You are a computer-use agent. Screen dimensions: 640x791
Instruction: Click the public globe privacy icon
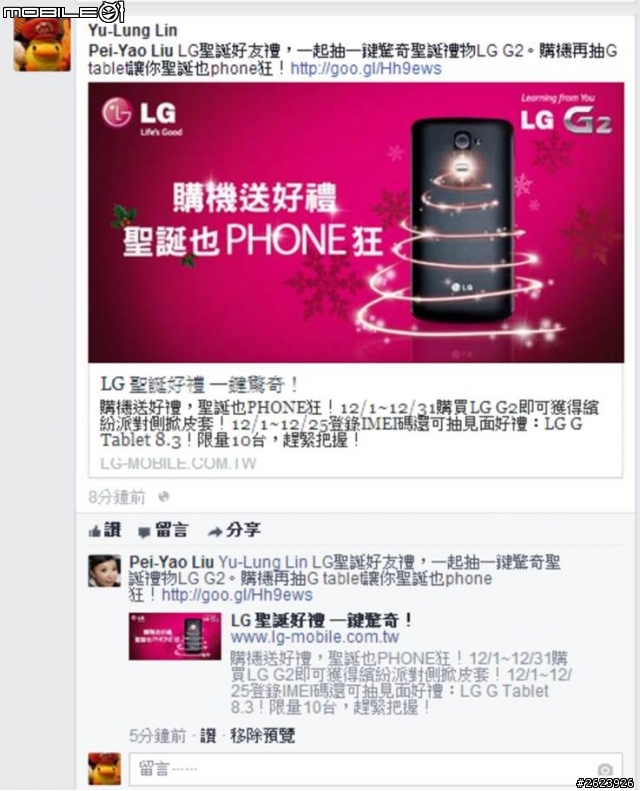(163, 497)
